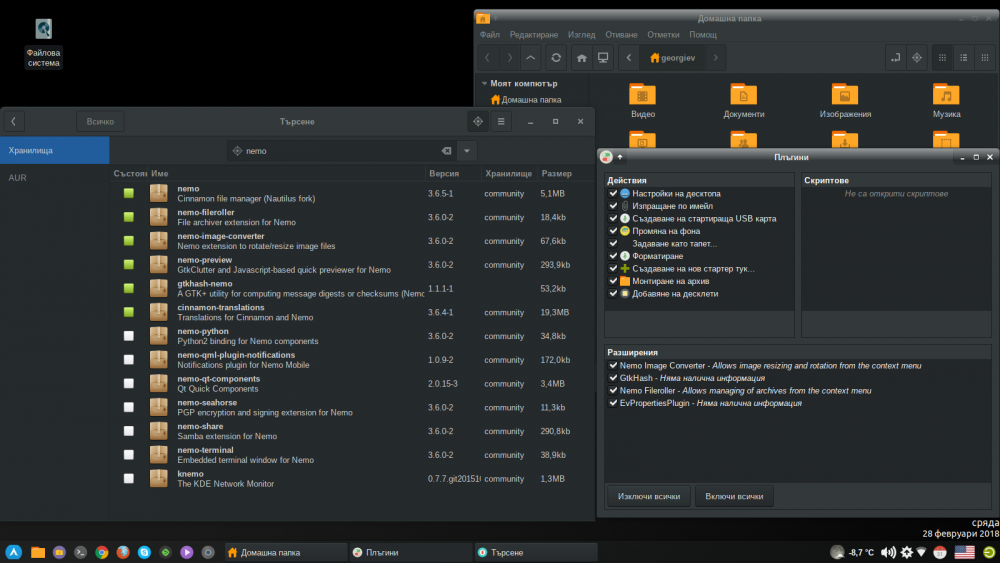Image resolution: width=1000 pixels, height=563 pixels.
Task: Open the Редактиране menu
Action: tap(534, 34)
